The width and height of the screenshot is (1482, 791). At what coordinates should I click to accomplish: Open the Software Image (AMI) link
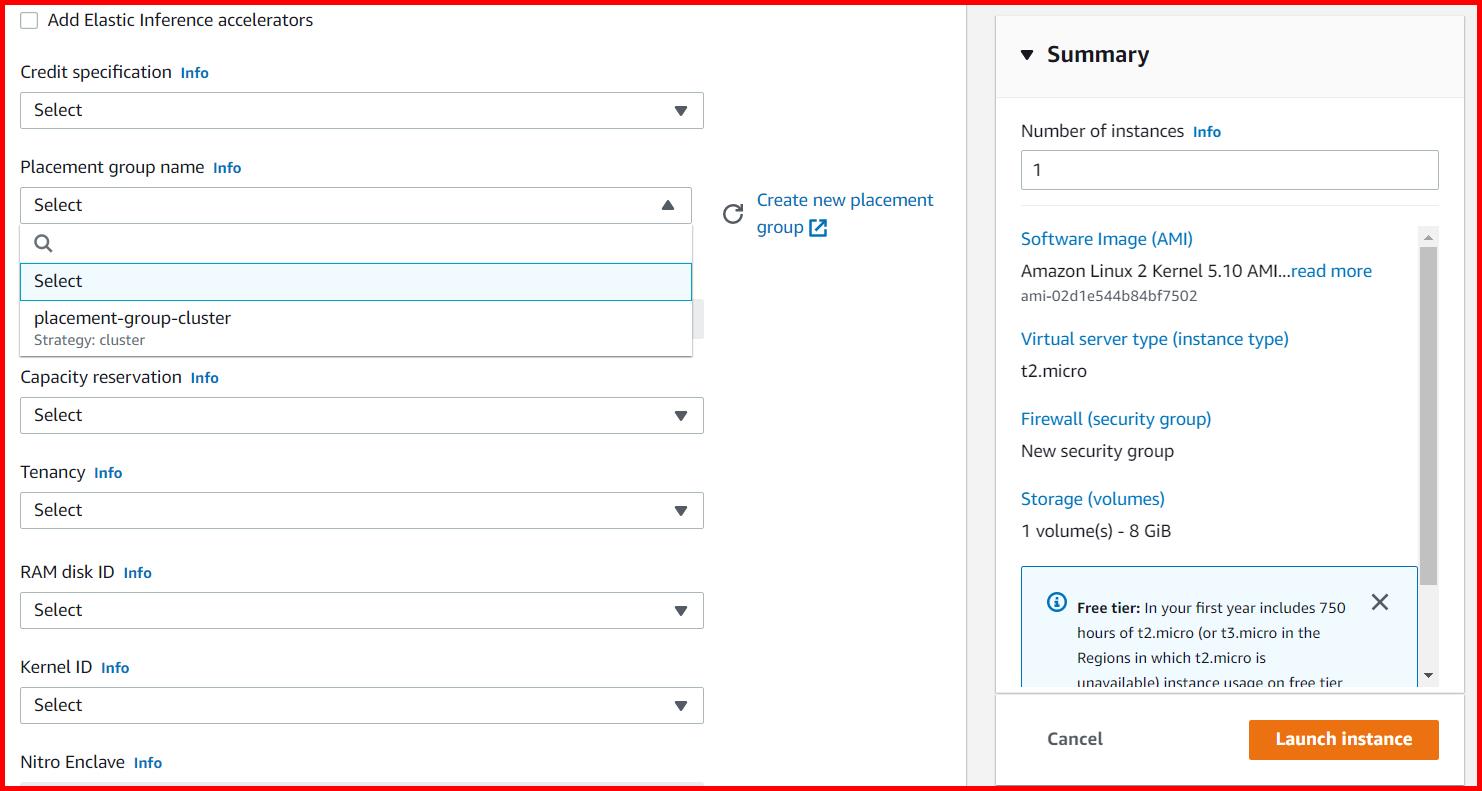[1106, 239]
